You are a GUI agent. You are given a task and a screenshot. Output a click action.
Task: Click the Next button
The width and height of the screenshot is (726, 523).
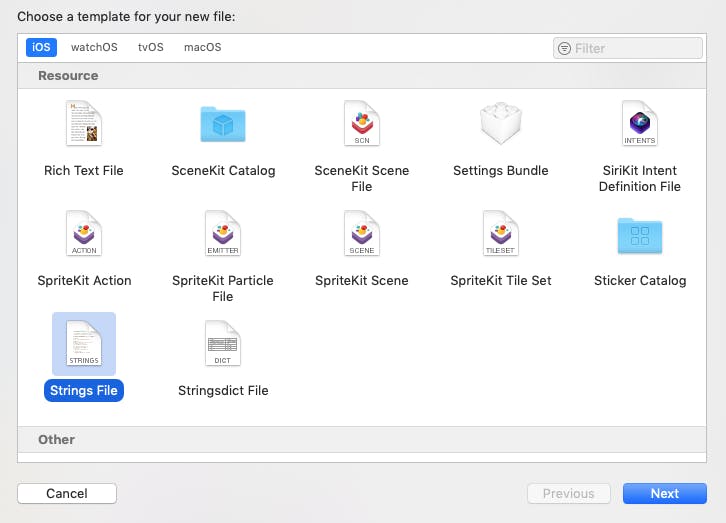point(664,493)
